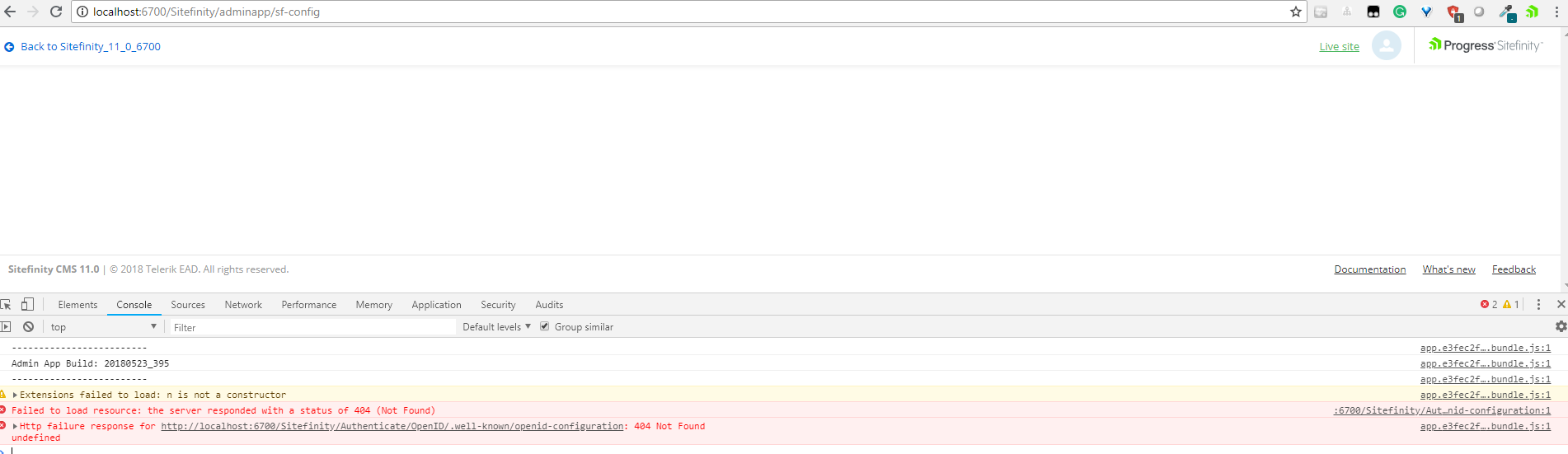Click the gray hierarchy extension icon

(1347, 12)
